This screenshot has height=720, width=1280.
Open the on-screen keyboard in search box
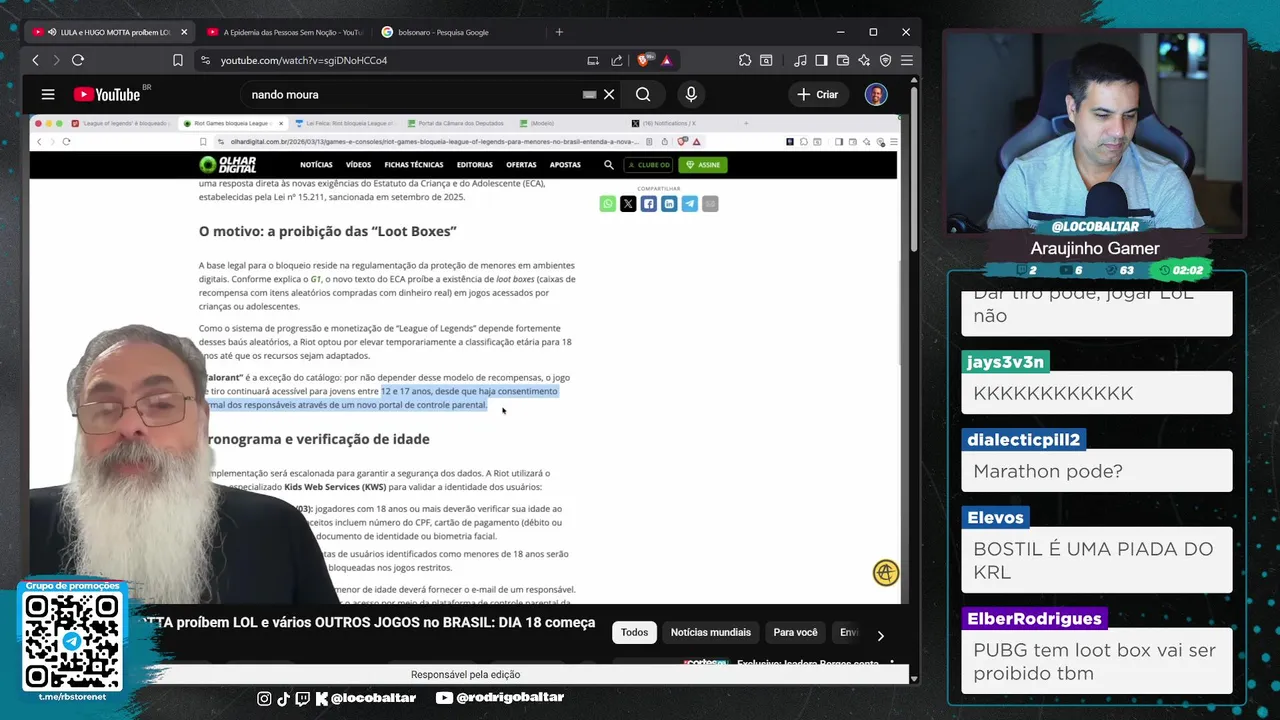(x=589, y=94)
